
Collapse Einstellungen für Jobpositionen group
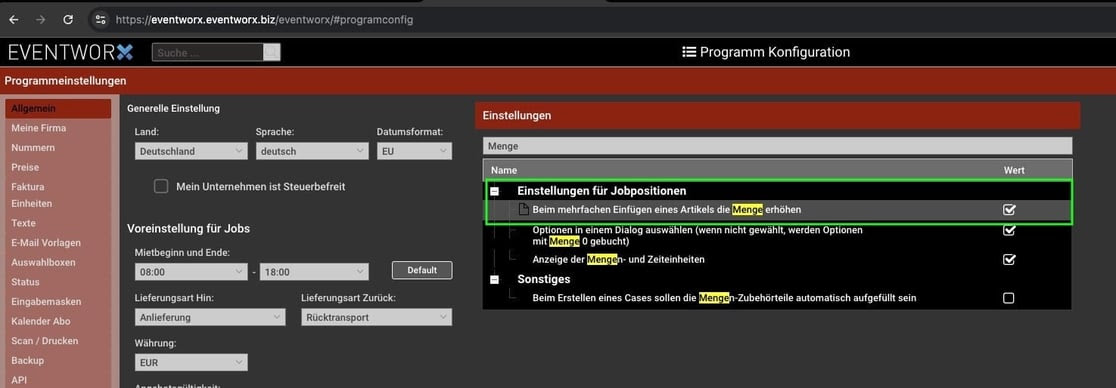click(495, 192)
